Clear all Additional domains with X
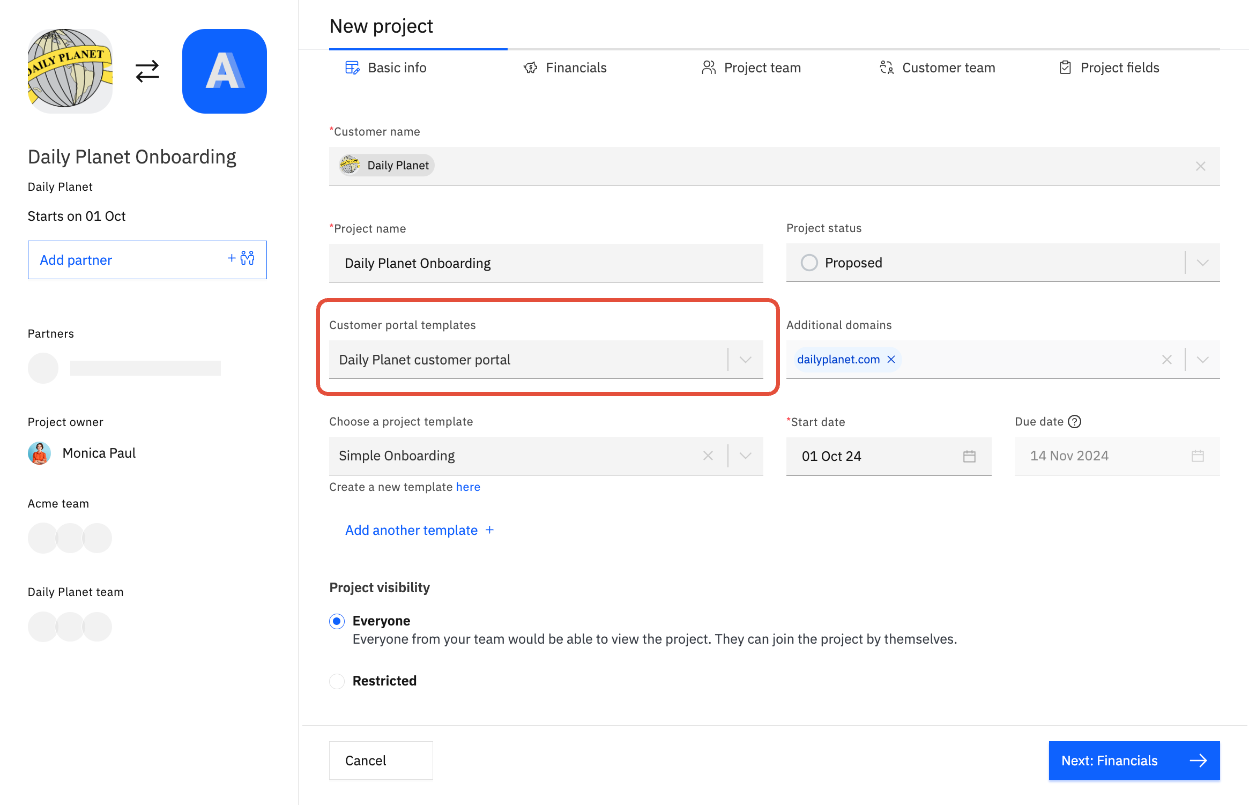The height and width of the screenshot is (805, 1249). pos(1166,360)
